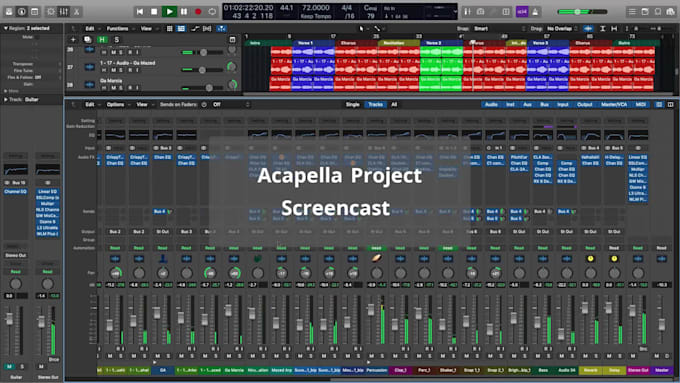
Task: Add a new track with plus button
Action: tap(73, 39)
